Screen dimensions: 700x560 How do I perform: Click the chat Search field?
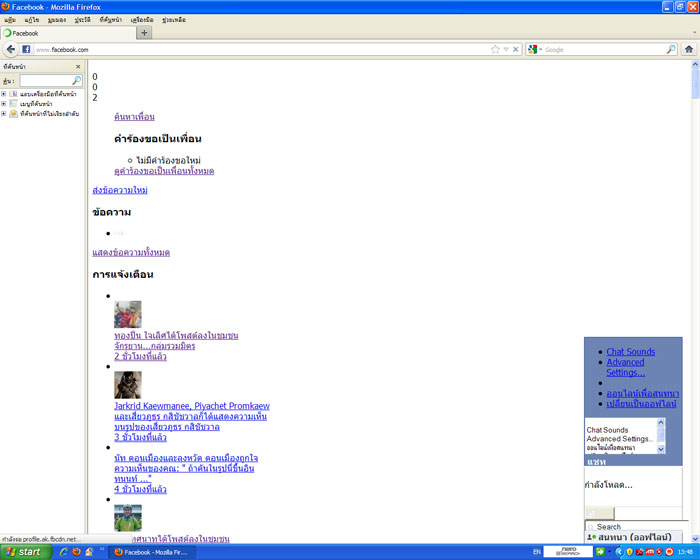[637, 527]
